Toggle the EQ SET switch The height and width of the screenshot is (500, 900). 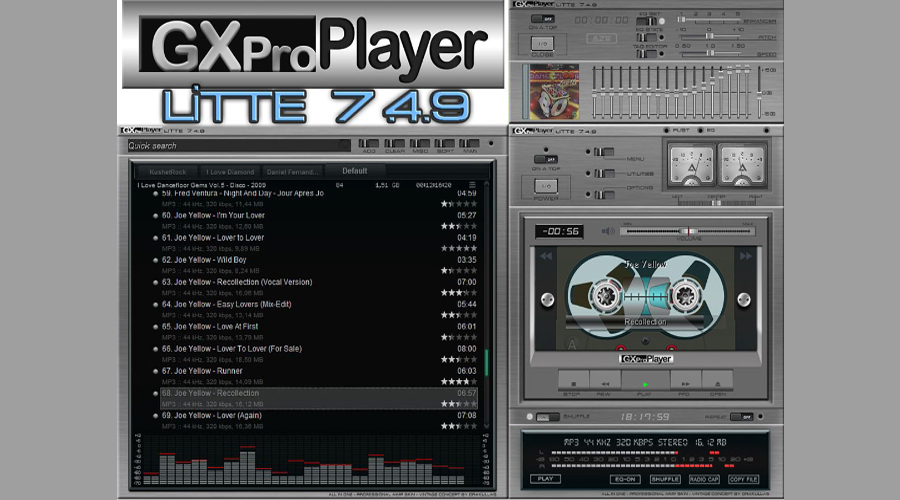tap(646, 21)
